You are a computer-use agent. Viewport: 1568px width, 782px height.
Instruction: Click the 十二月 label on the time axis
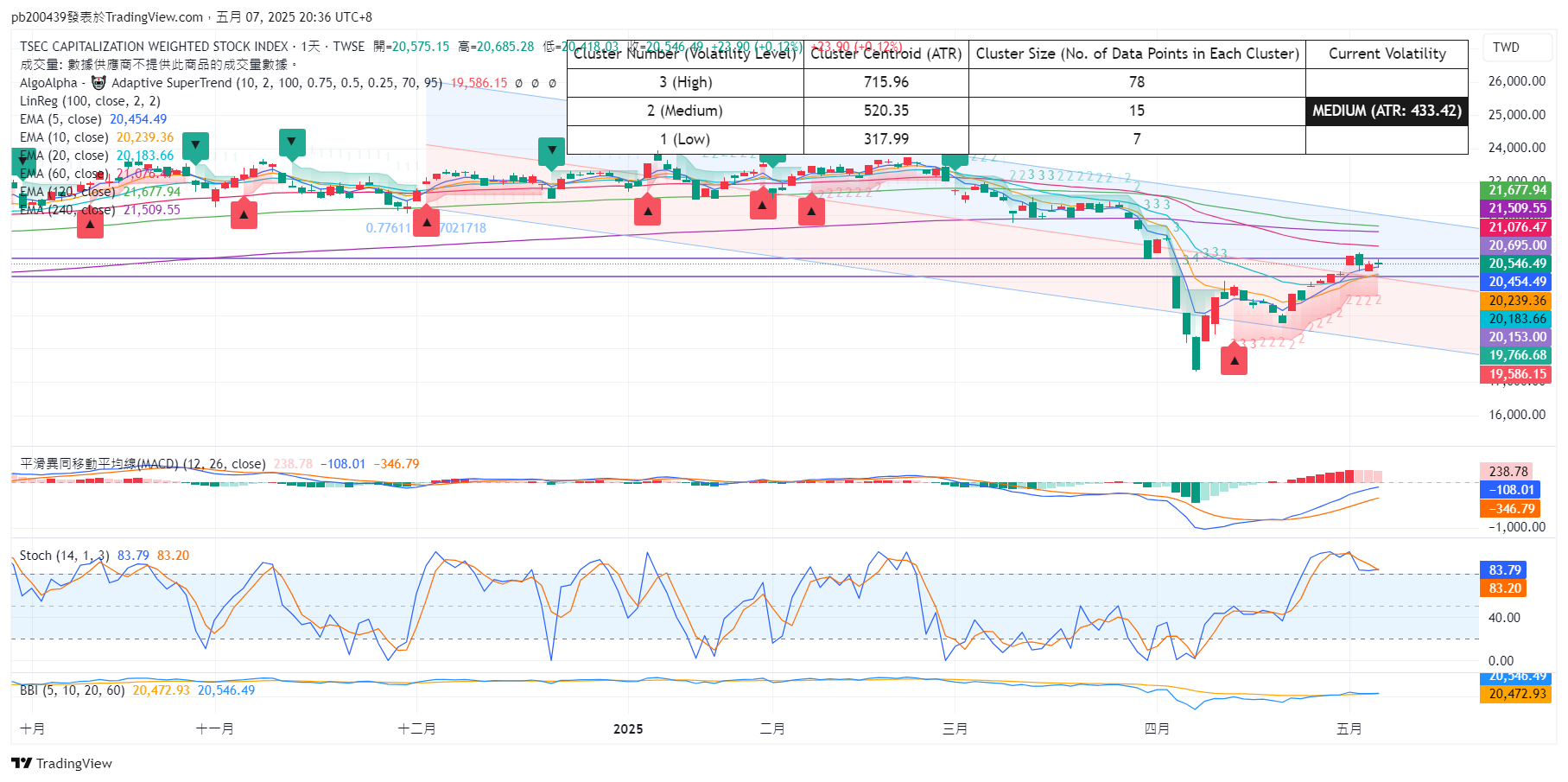point(416,729)
